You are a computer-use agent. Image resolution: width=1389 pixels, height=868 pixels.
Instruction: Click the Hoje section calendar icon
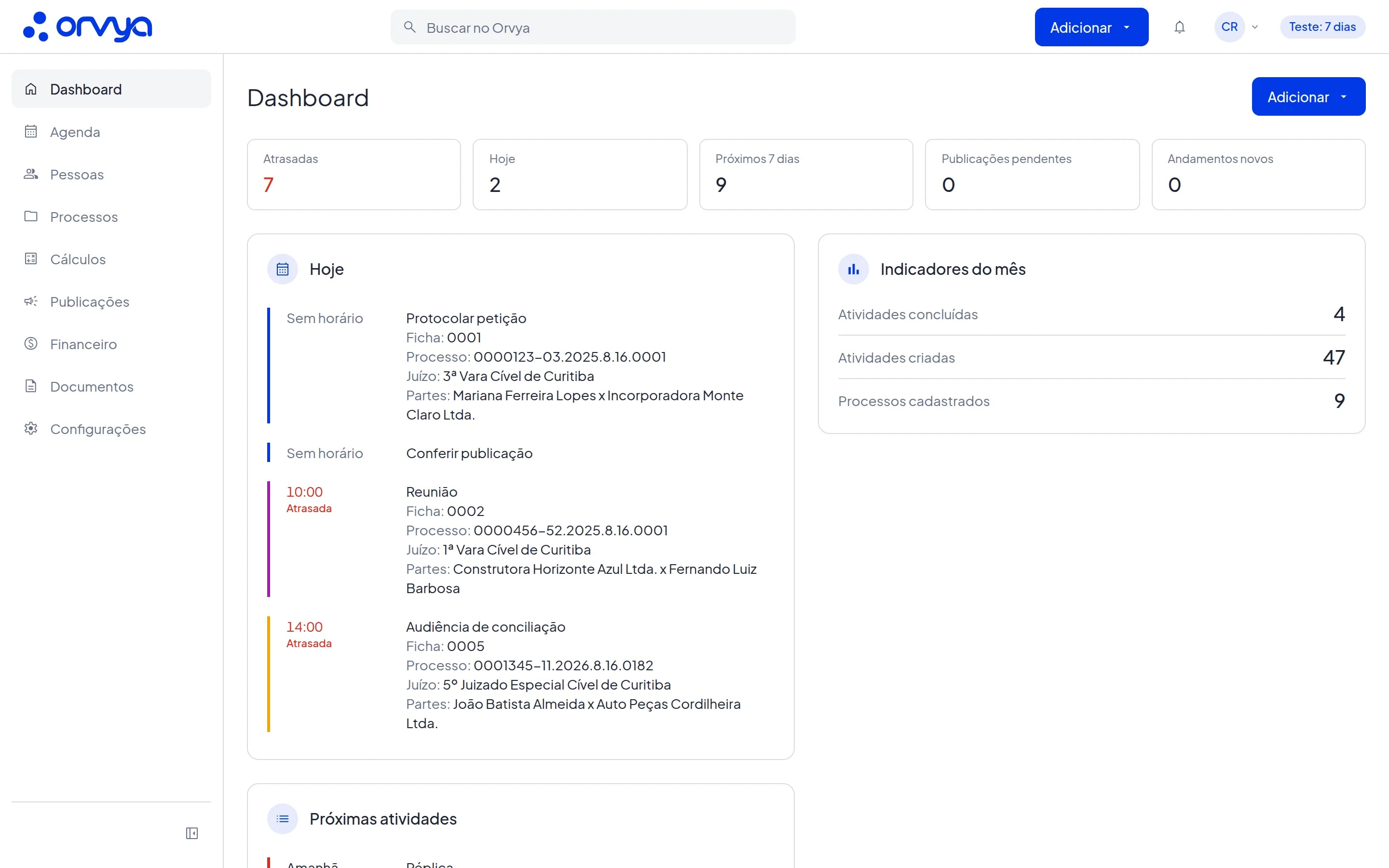tap(283, 269)
